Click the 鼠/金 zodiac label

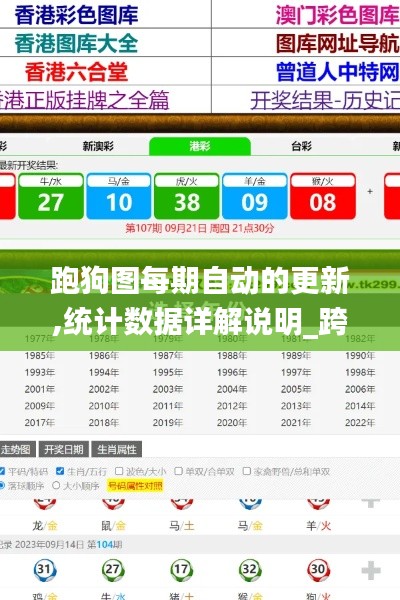pos(113,526)
